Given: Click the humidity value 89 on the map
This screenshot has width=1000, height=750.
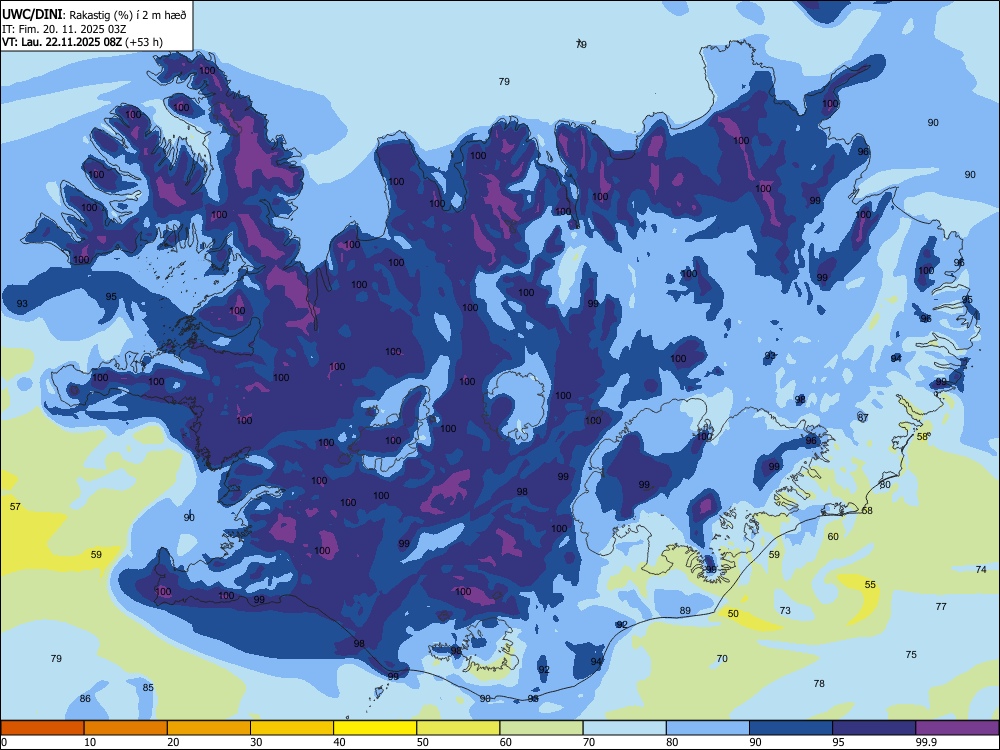Looking at the screenshot, I should [x=685, y=610].
